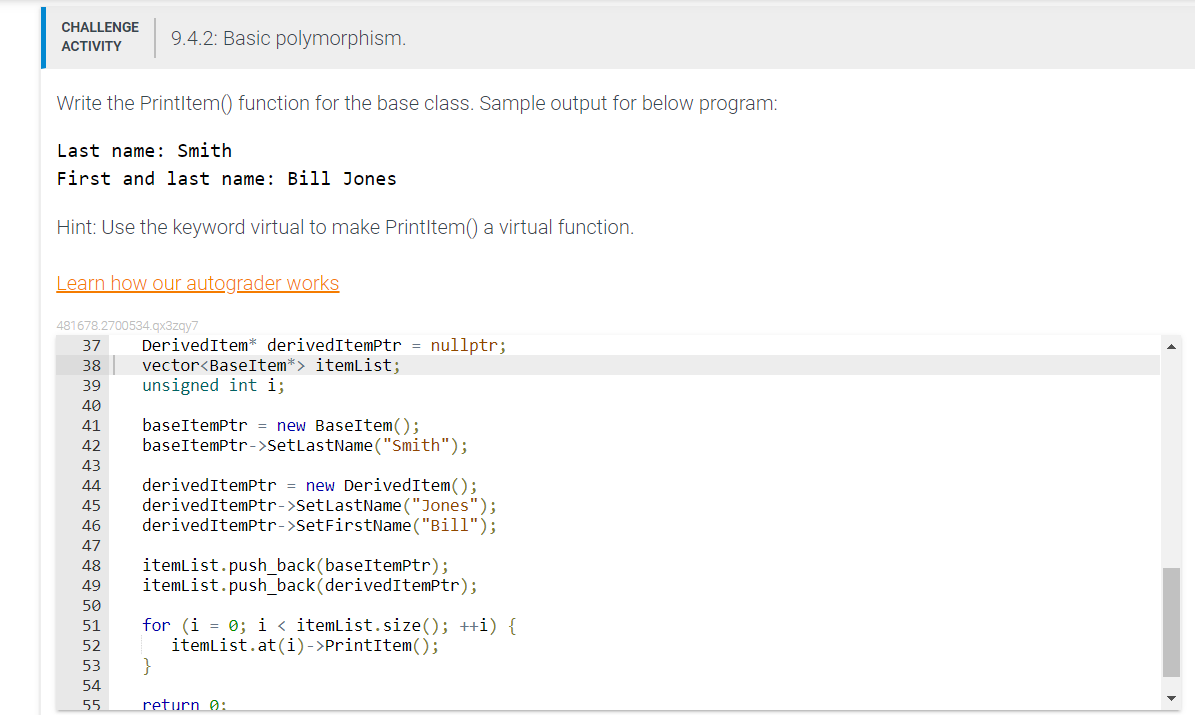
Task: Select the CHALLENGE ACTIVITY label
Action: 100,36
